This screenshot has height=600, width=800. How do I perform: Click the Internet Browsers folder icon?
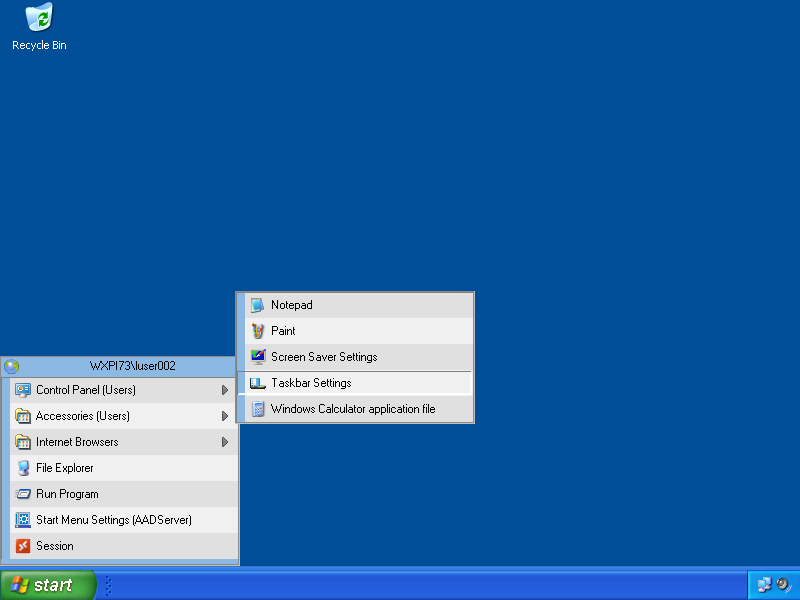point(23,442)
